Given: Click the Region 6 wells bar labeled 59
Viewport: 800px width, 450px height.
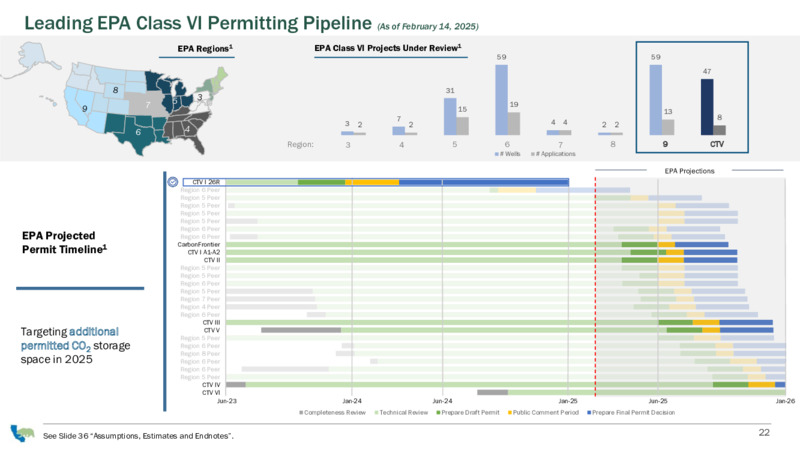Looking at the screenshot, I should pos(502,99).
